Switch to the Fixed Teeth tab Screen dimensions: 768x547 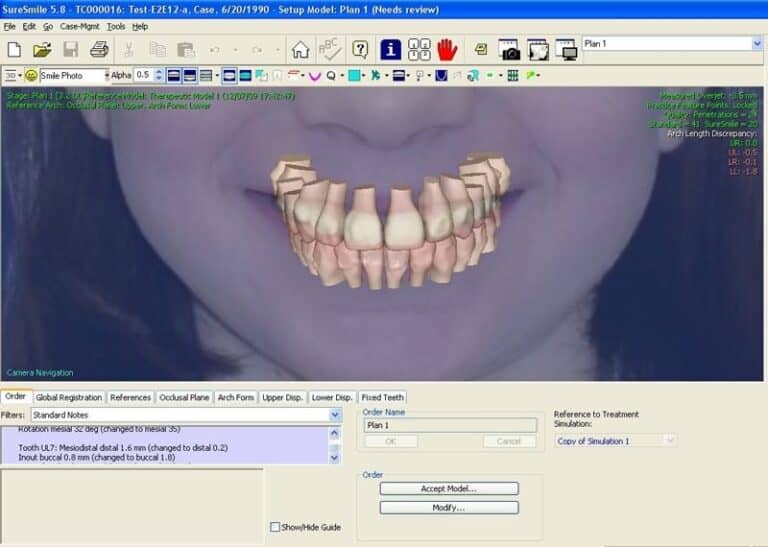383,397
